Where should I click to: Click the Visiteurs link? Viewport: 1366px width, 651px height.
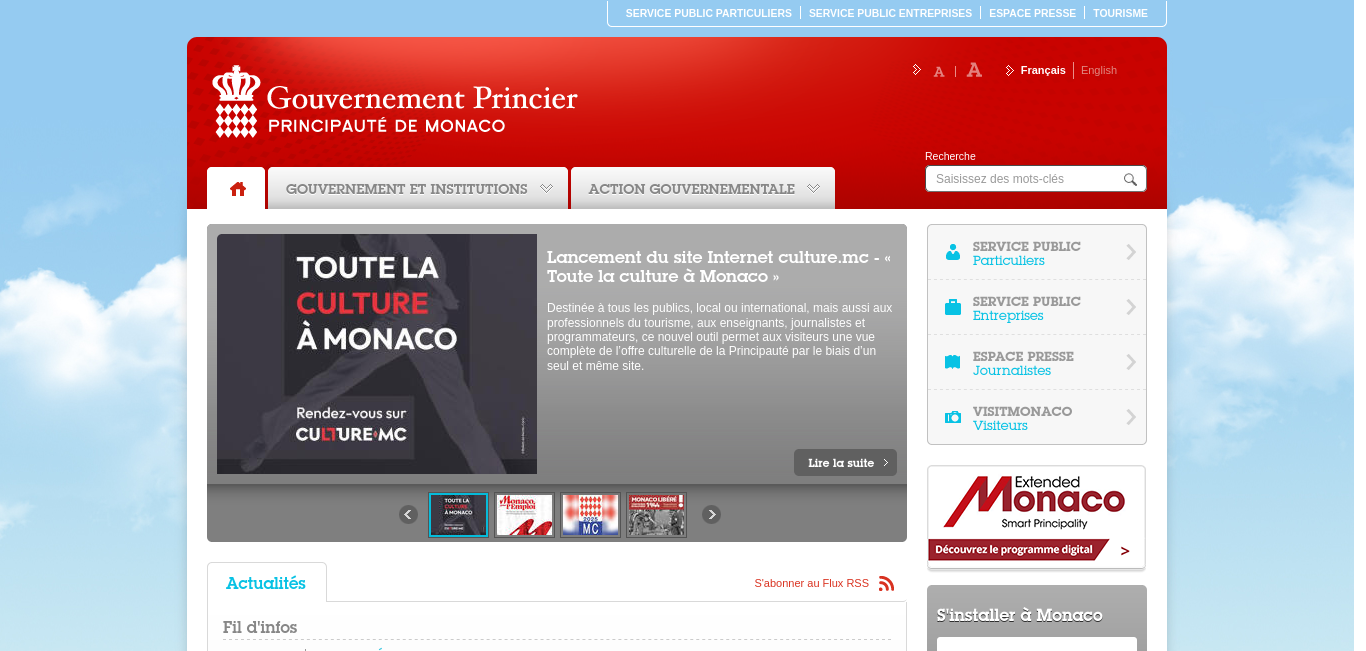point(1000,426)
